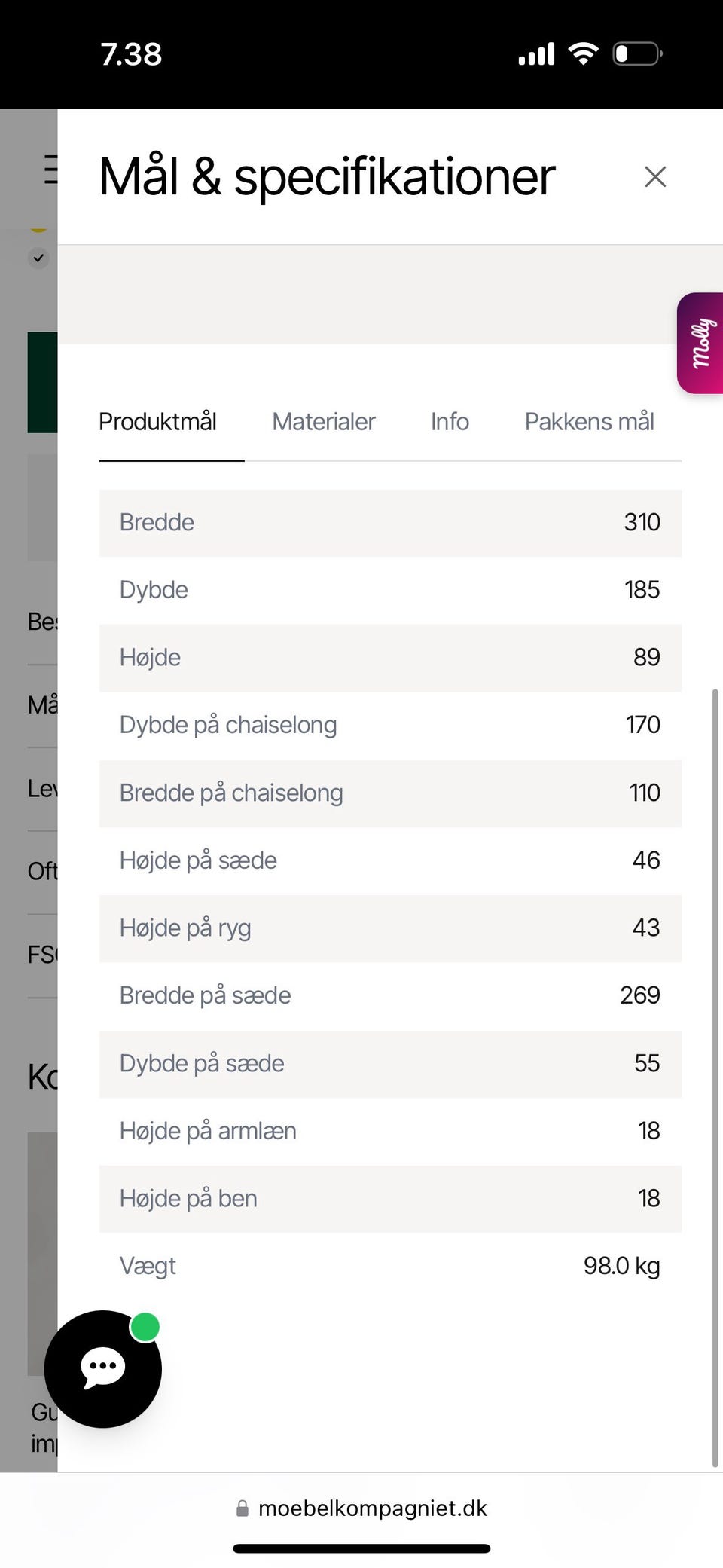
Task: Open the Molly side widget
Action: tap(700, 344)
